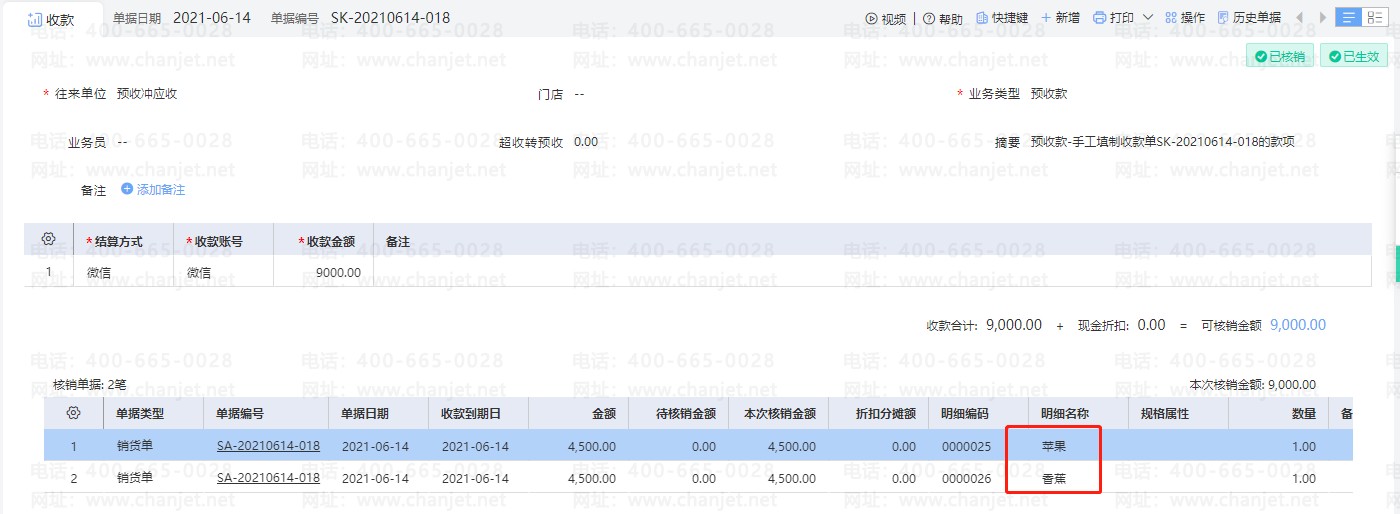Screen dimensions: 1400x514
Task: Open the 操作 actions menu
Action: pos(1185,18)
